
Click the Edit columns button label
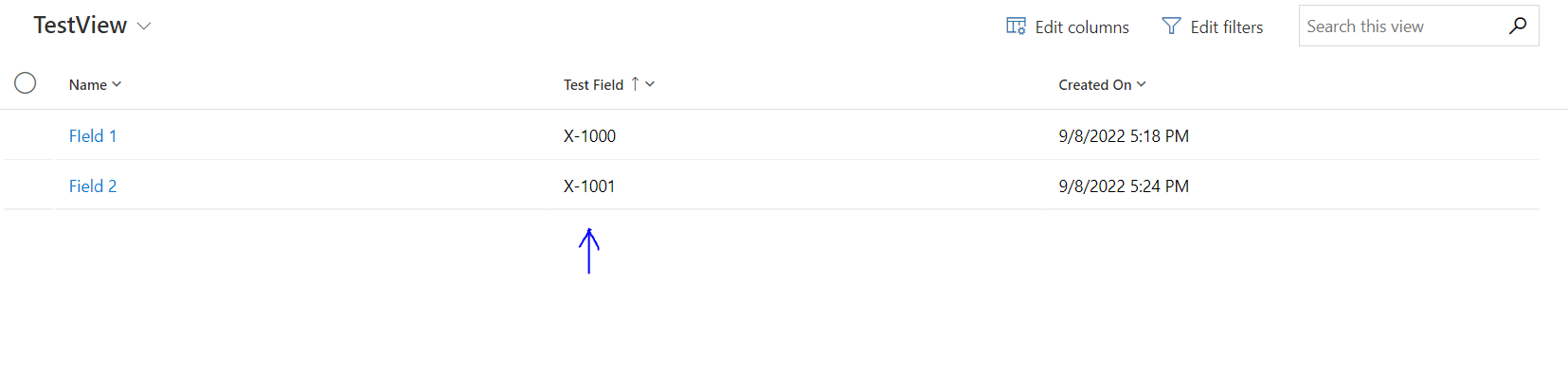[x=1082, y=27]
